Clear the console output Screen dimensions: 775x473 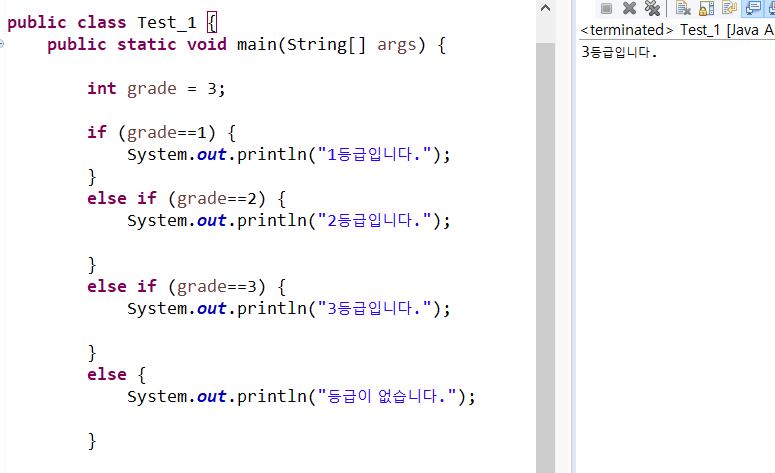[x=683, y=8]
